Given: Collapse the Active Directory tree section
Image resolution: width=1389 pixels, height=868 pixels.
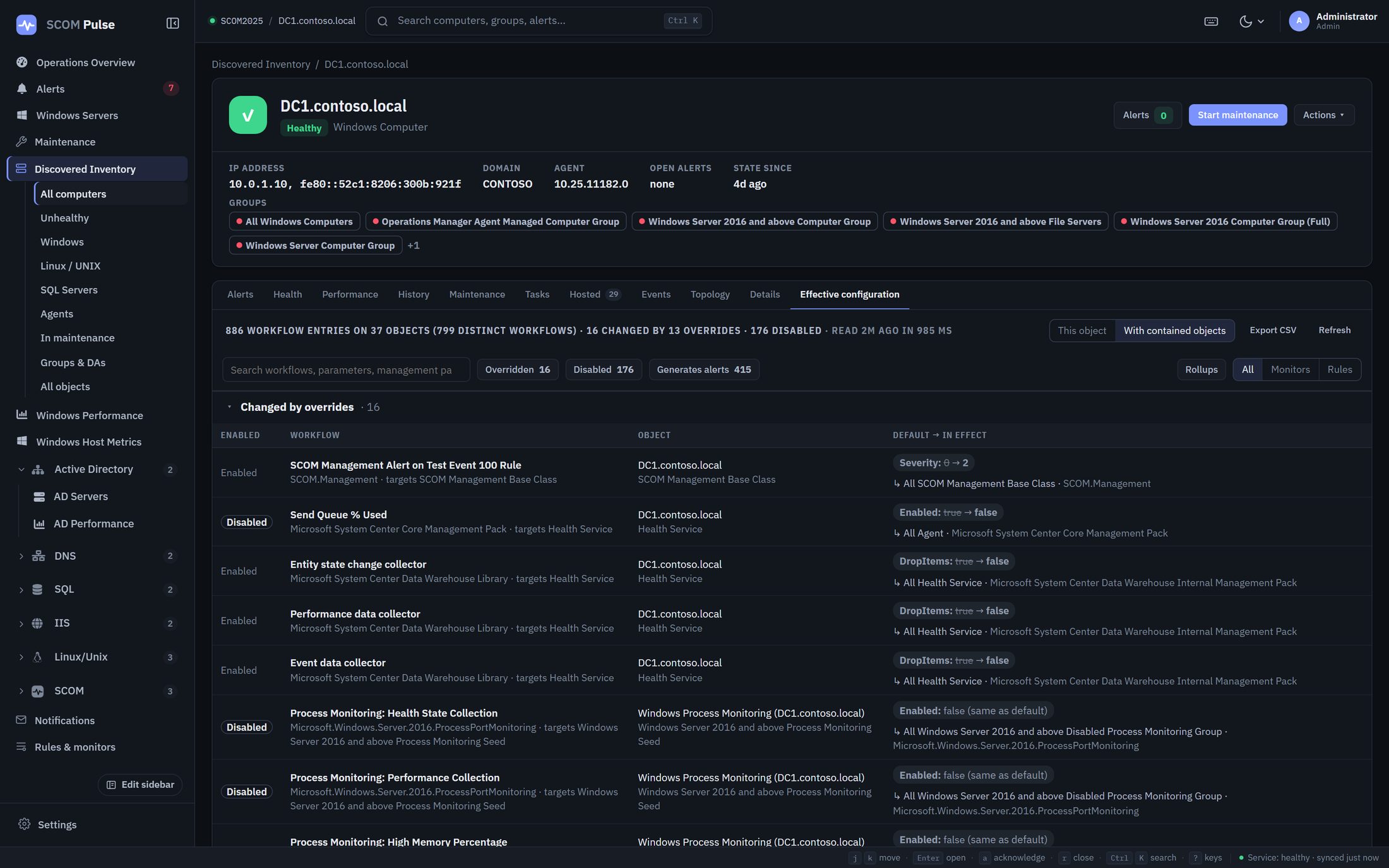Looking at the screenshot, I should (21, 469).
